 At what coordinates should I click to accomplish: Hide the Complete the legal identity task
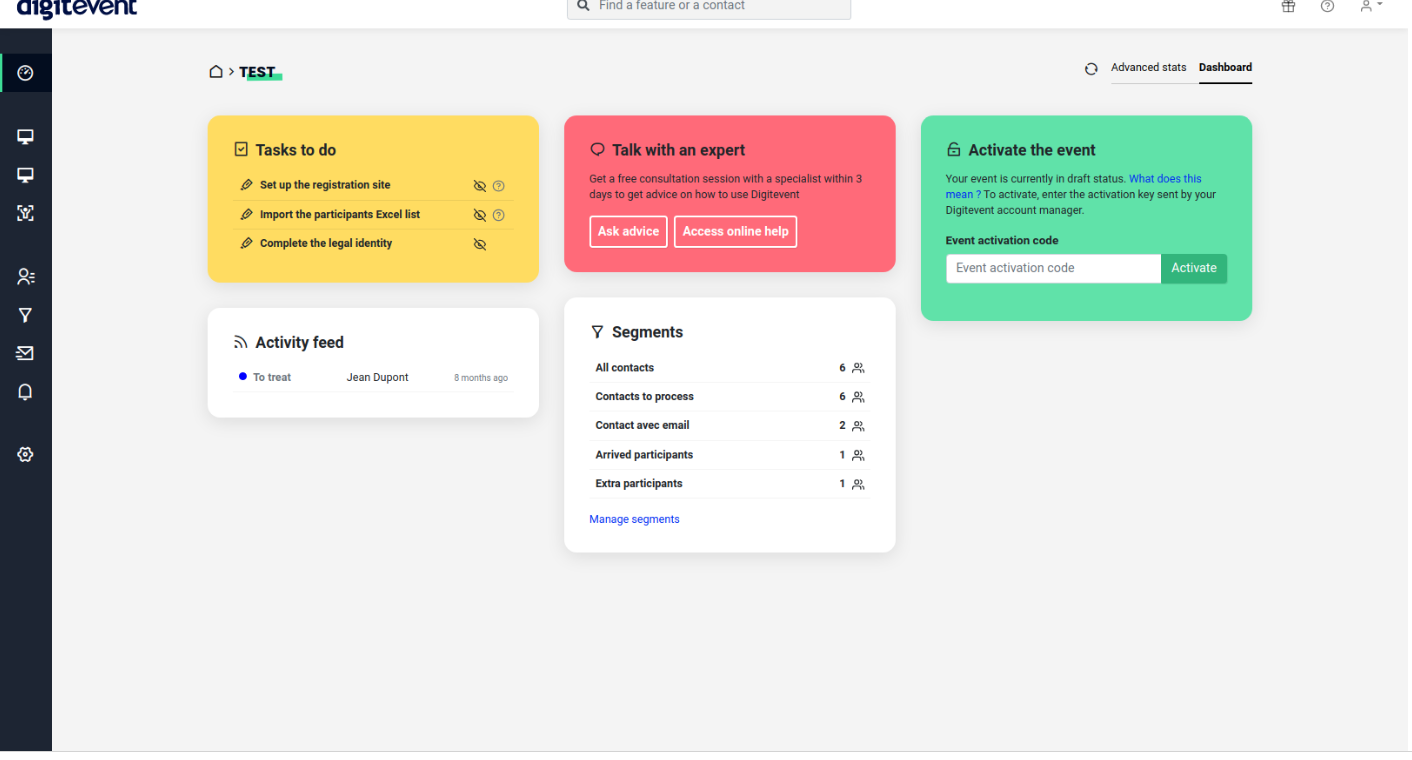(x=480, y=244)
